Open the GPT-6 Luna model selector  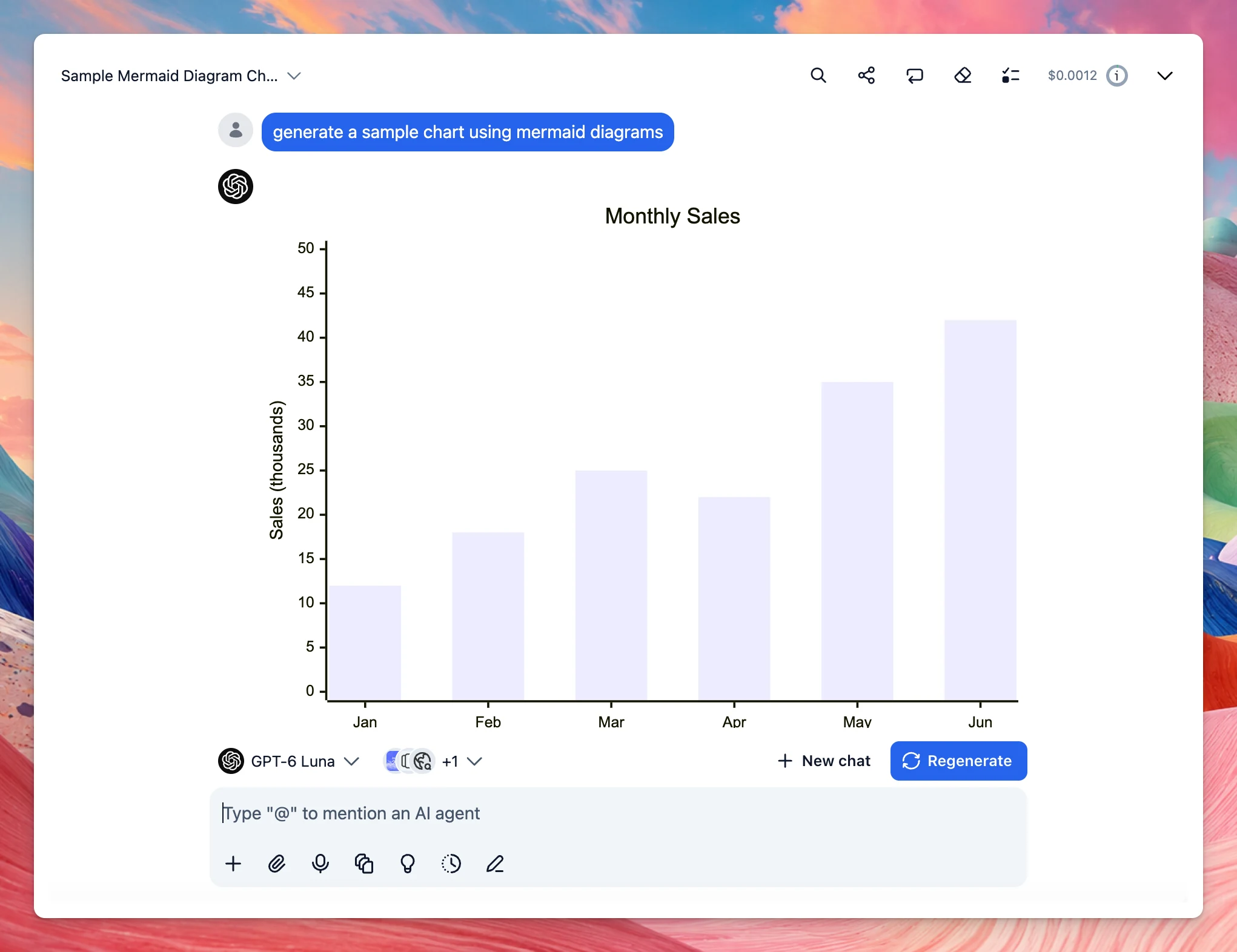(289, 761)
